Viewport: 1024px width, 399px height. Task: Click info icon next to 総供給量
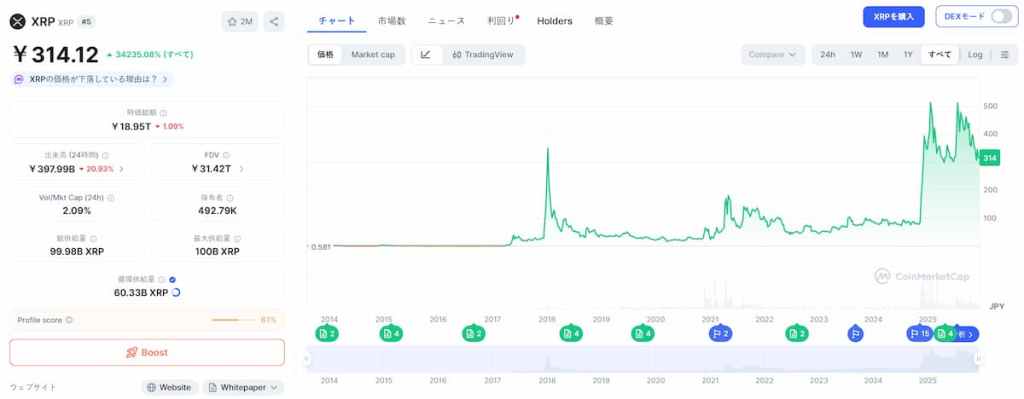tap(93, 239)
